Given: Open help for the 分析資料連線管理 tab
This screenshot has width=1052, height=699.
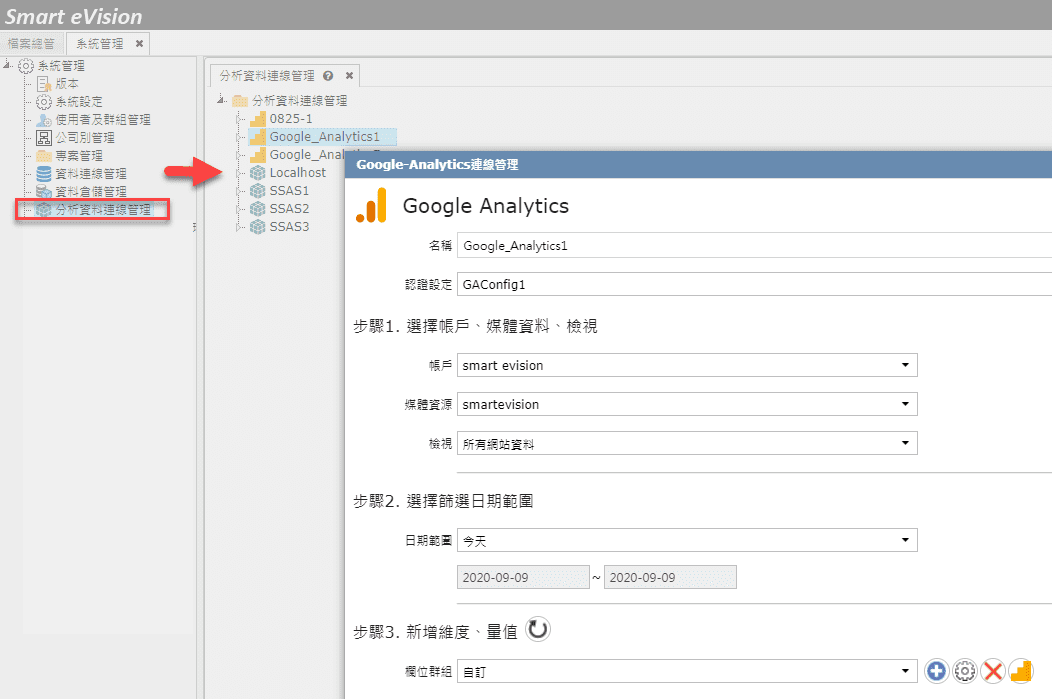Looking at the screenshot, I should point(328,76).
